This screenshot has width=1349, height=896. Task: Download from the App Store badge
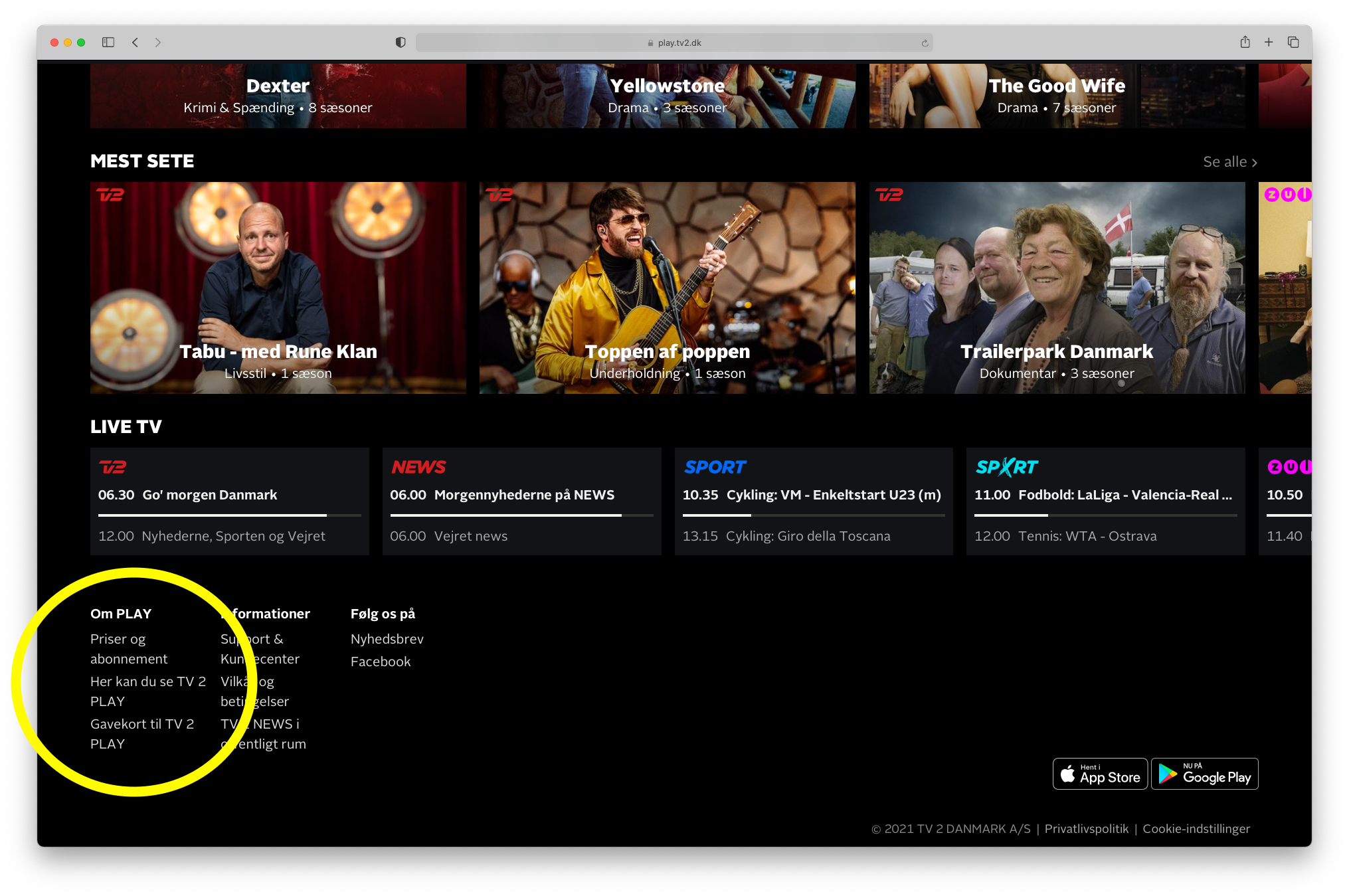[1101, 774]
